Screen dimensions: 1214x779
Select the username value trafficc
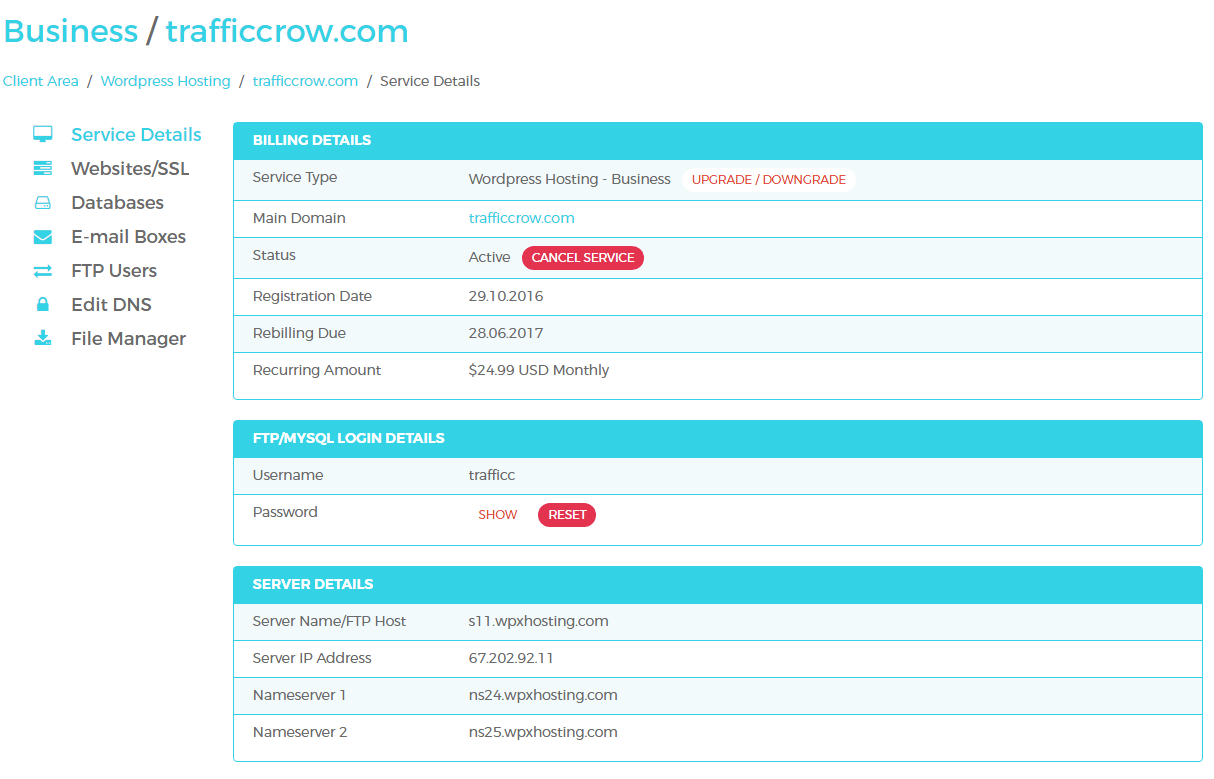(492, 476)
